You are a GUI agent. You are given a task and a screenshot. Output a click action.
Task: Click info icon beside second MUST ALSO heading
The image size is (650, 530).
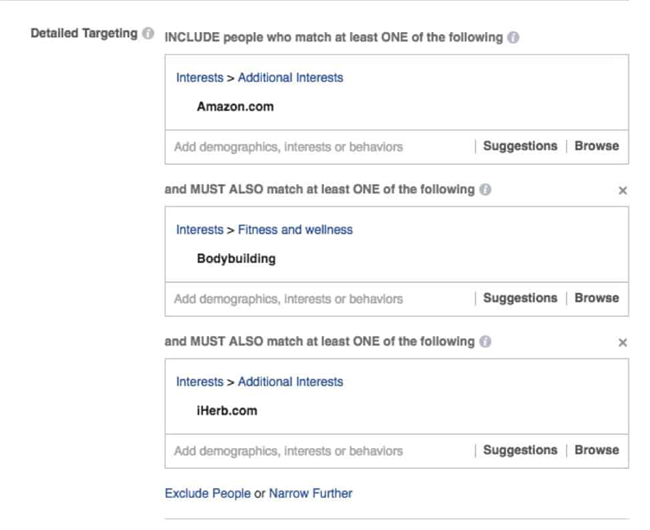[485, 341]
